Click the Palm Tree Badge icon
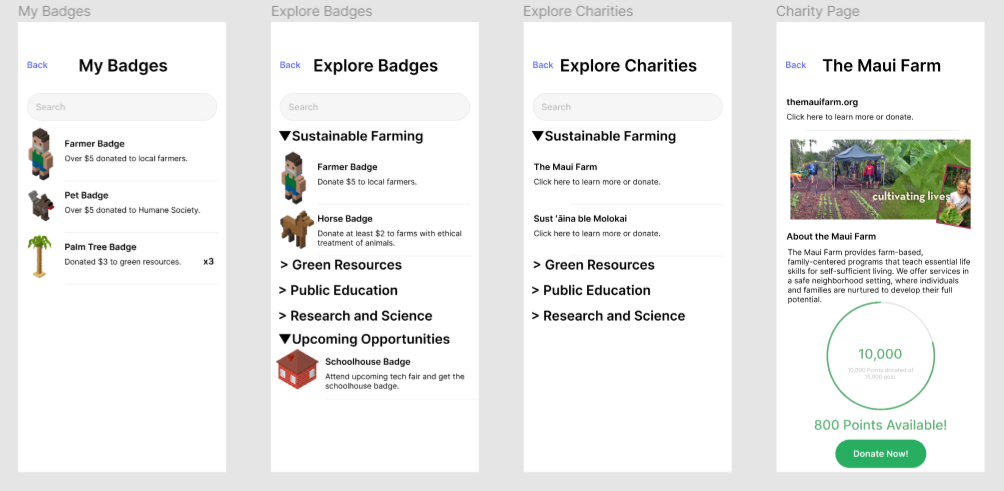1004x491 pixels. [40, 256]
